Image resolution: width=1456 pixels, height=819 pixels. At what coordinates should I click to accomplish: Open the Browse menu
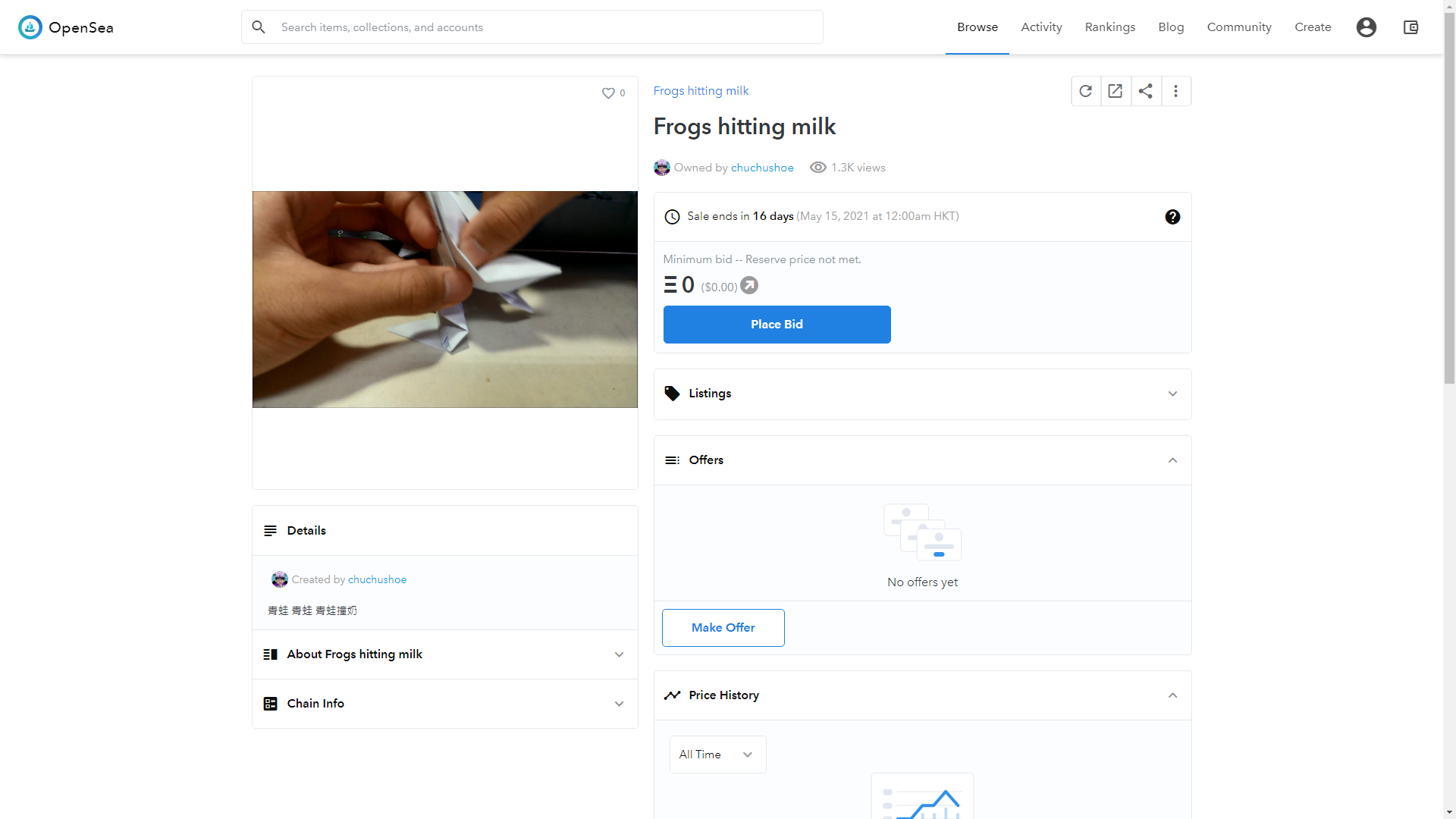tap(977, 27)
